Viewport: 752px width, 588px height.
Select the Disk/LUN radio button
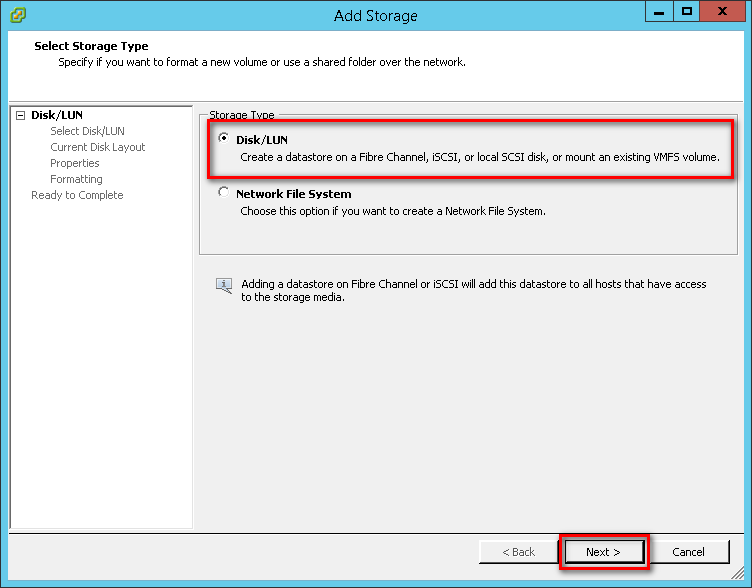[223, 138]
